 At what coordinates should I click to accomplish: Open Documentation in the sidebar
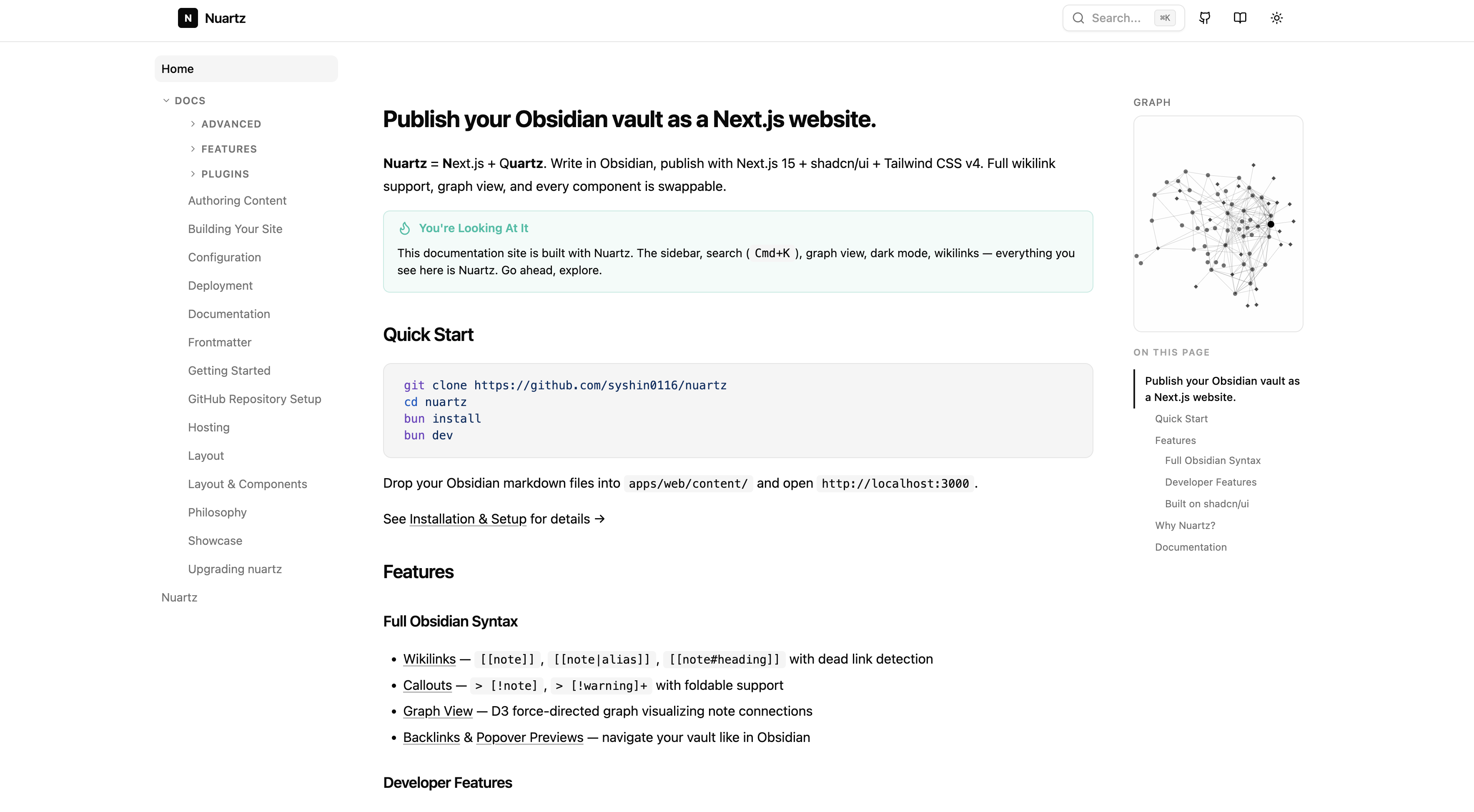229,314
